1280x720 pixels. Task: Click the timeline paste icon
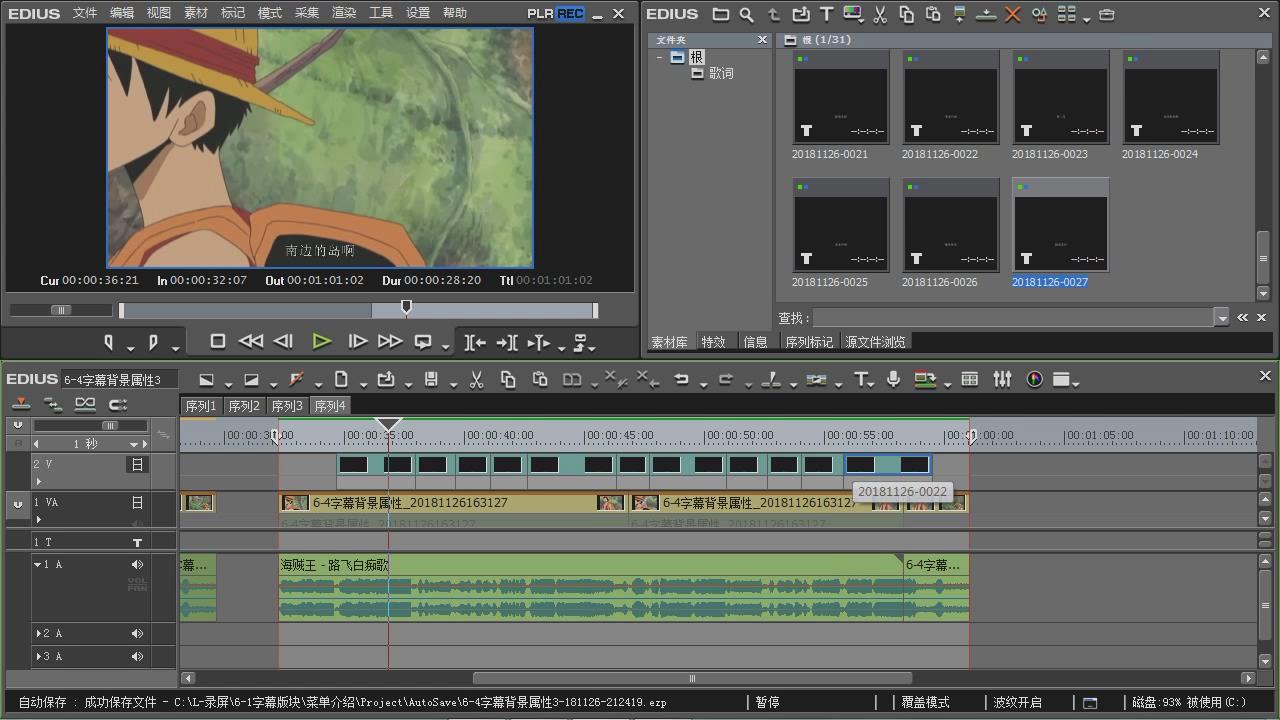(540, 379)
